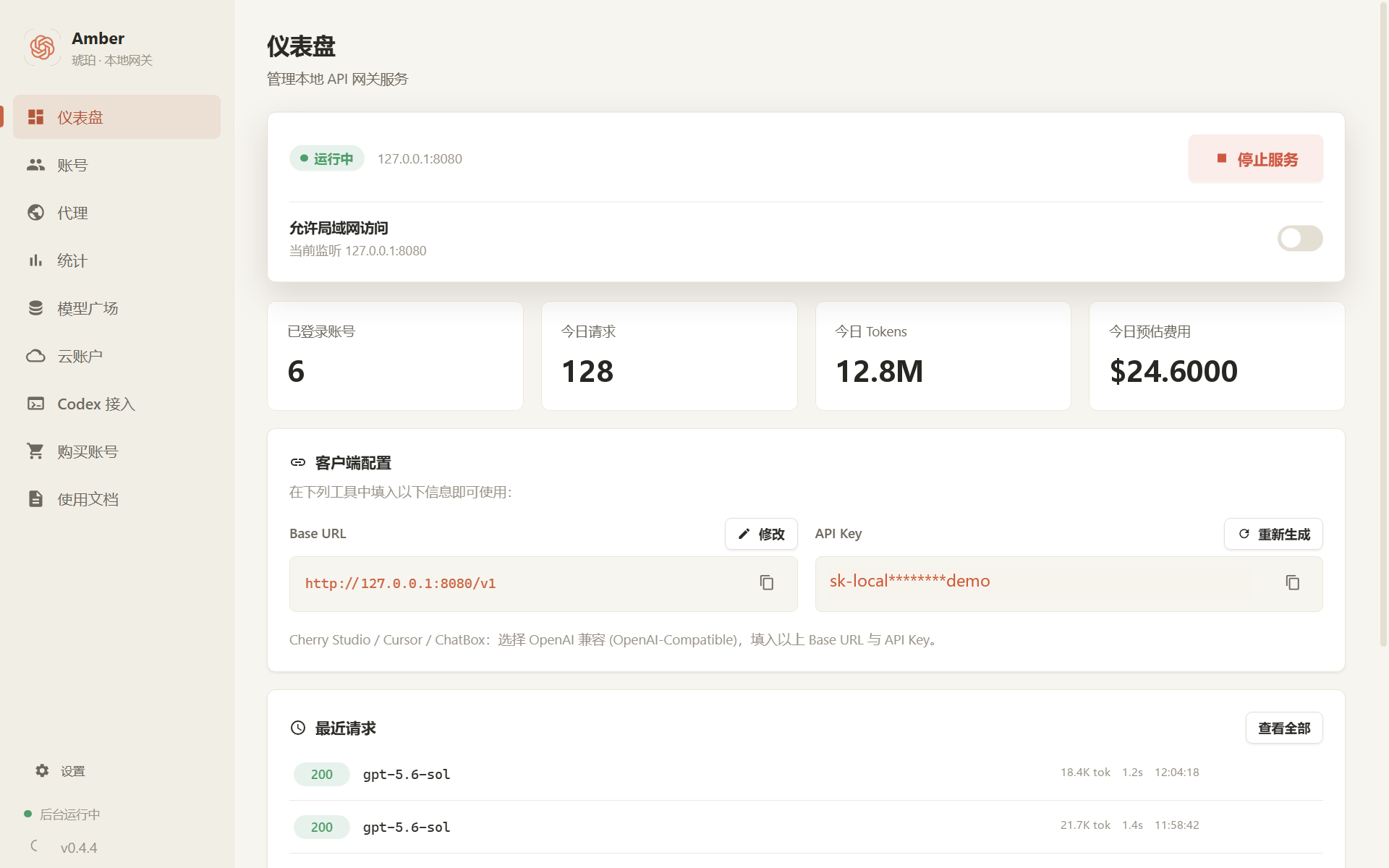The image size is (1389, 868).
Task: Open the 仪表盘 menu item
Action: 116,117
